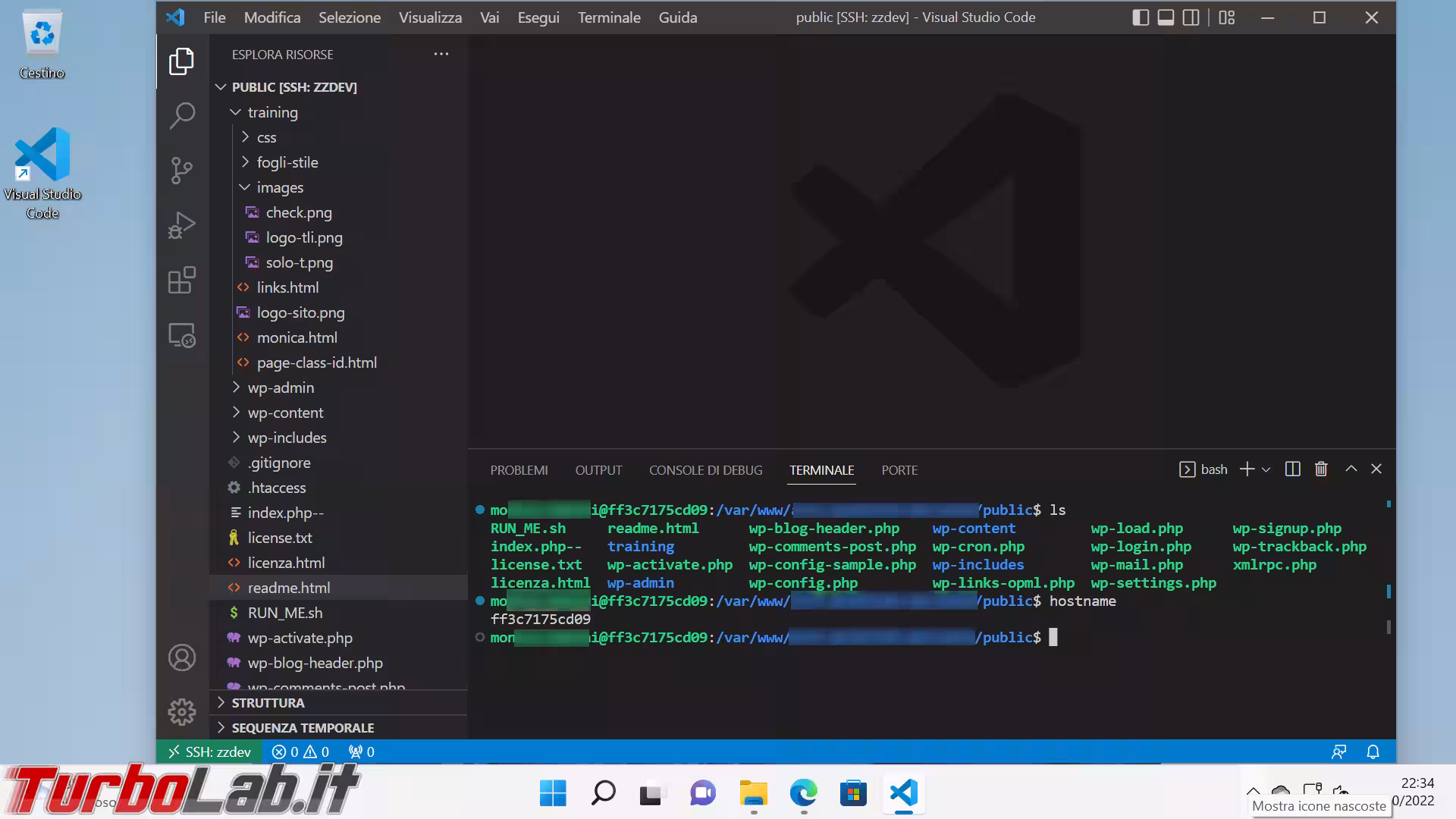Screen dimensions: 1456x819
Task: Open monica.html file in explorer
Action: 297,337
